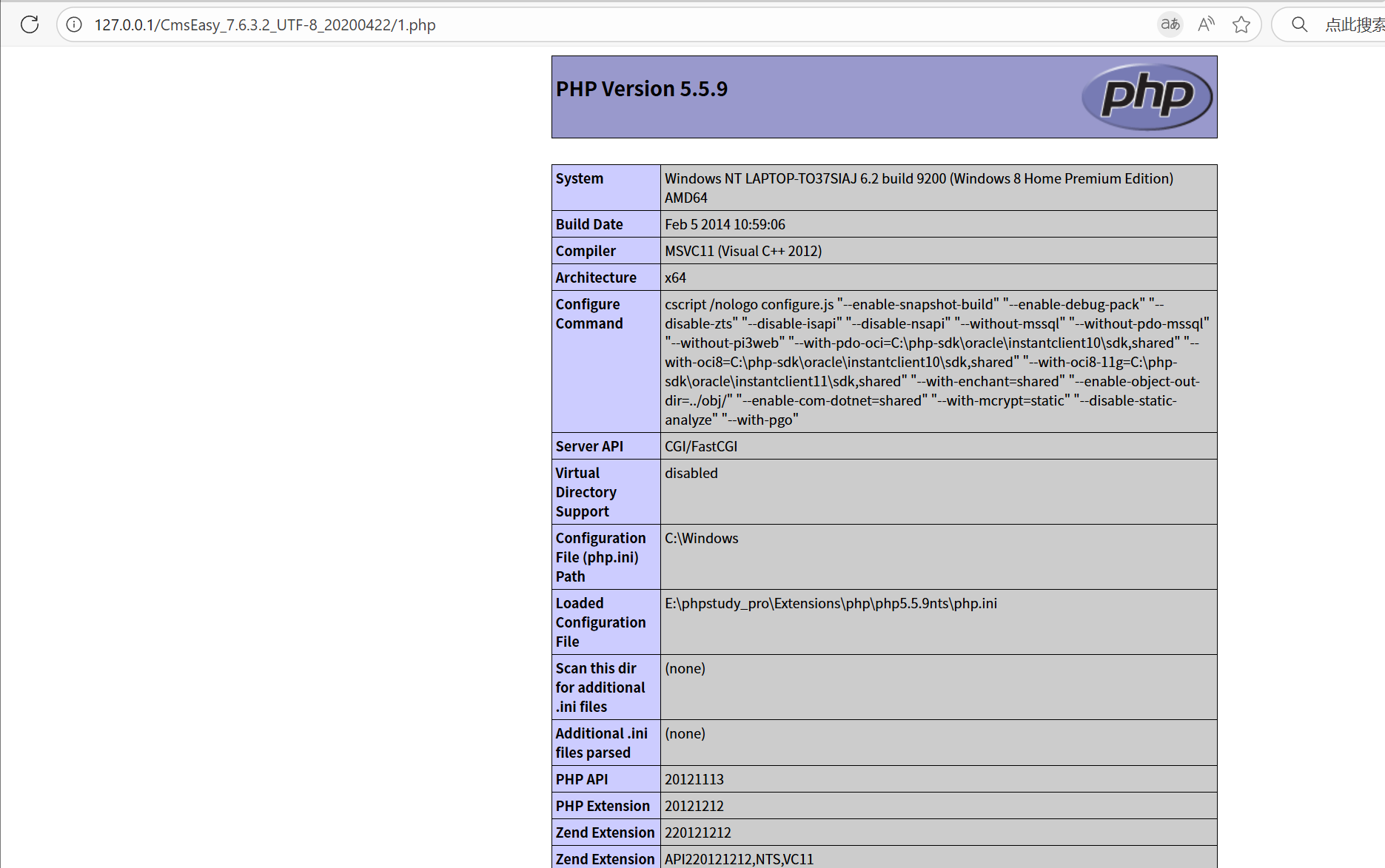Open the translate page icon
This screenshot has height=868, width=1385.
(1170, 24)
